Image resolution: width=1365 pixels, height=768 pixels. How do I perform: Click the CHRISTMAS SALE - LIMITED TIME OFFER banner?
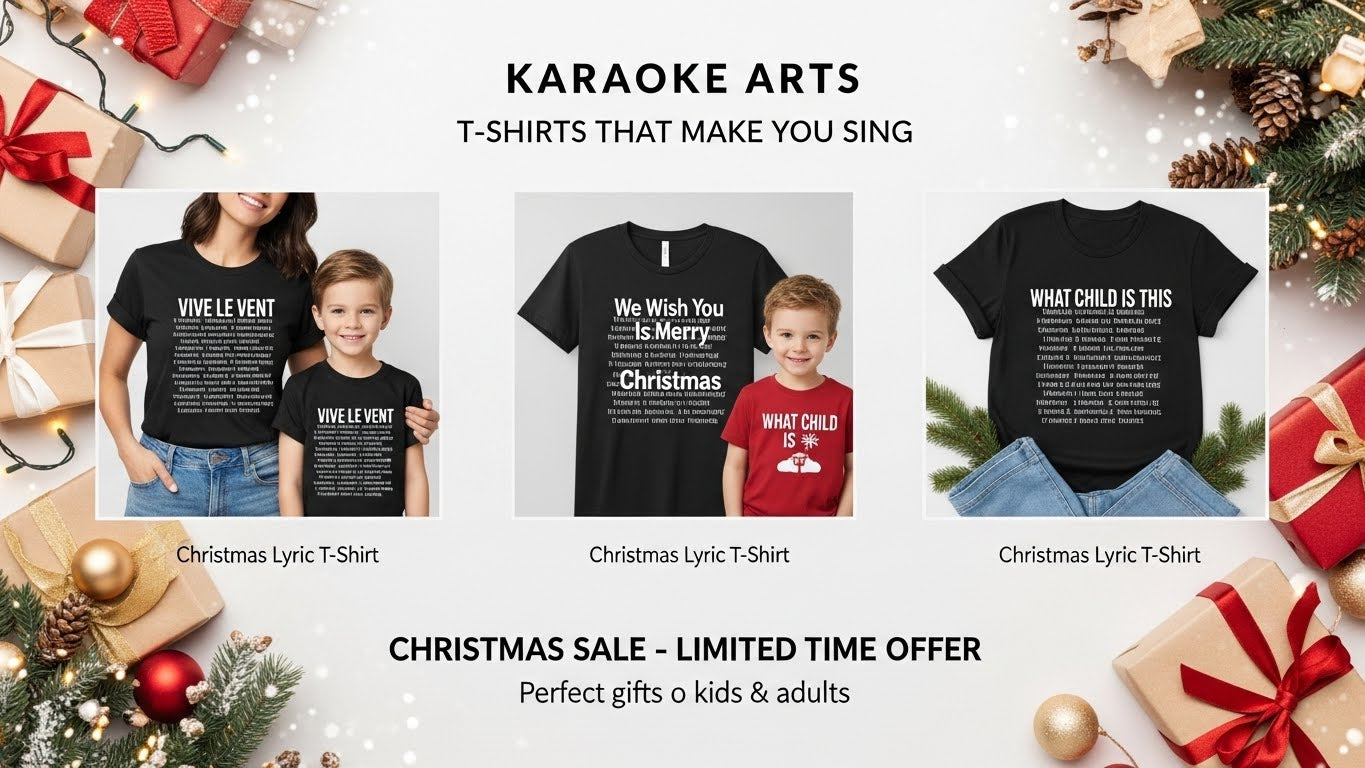coord(685,650)
